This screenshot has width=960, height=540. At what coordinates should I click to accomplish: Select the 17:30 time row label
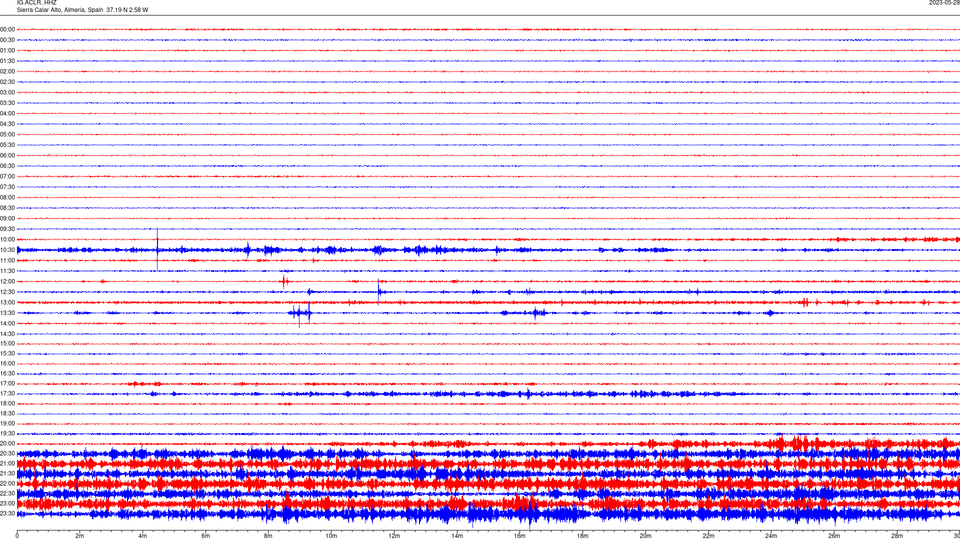click(7, 394)
